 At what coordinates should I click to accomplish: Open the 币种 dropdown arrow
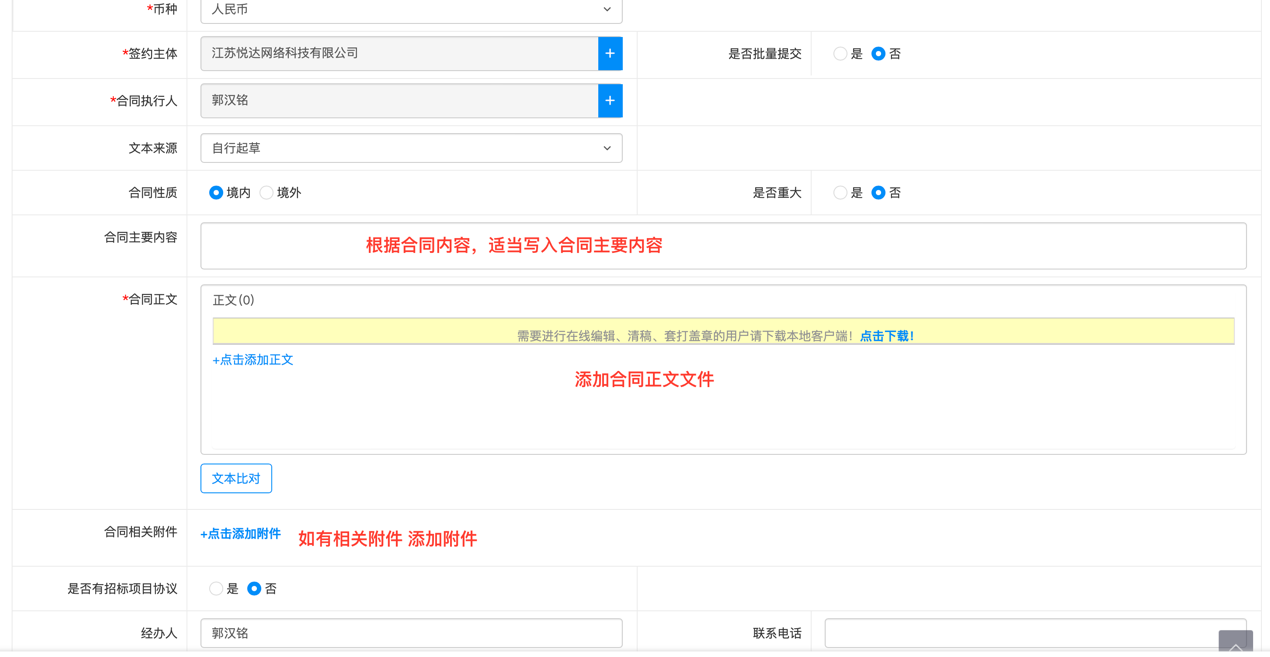tap(606, 11)
